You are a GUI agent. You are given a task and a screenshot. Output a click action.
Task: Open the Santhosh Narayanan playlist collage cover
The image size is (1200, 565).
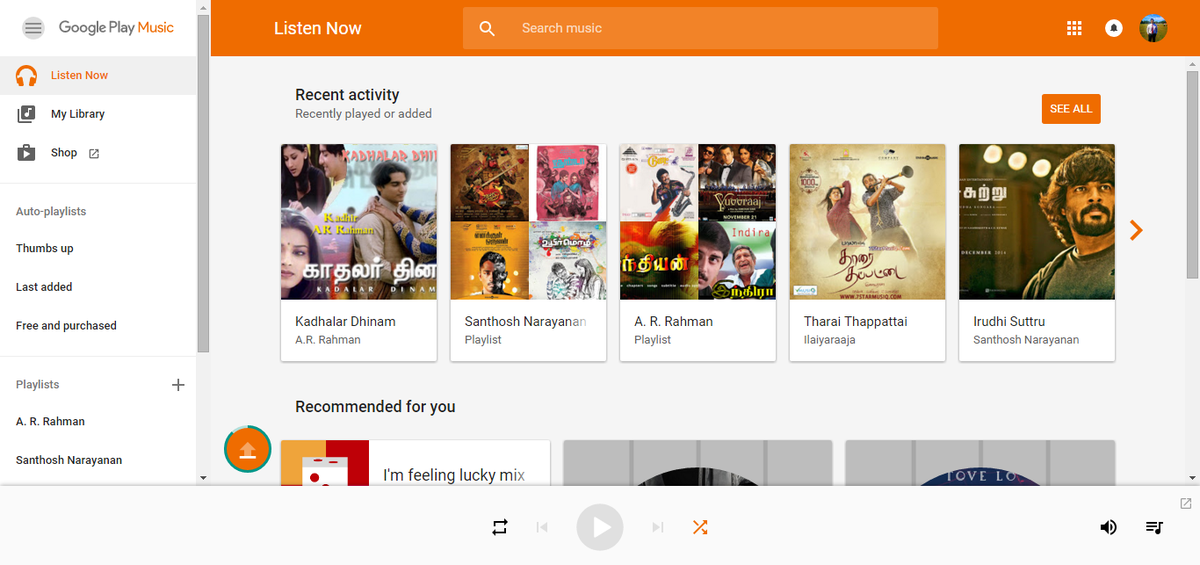528,222
